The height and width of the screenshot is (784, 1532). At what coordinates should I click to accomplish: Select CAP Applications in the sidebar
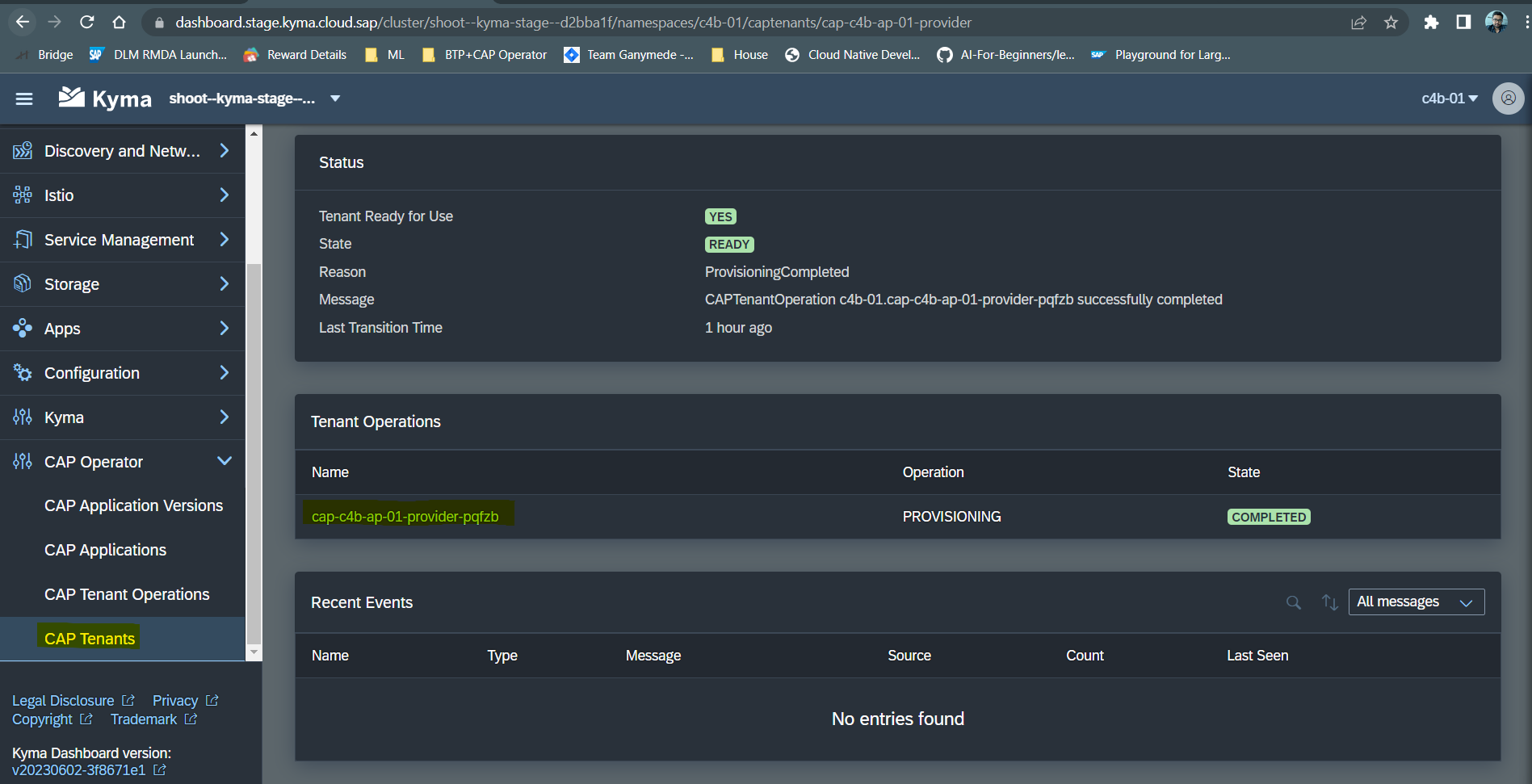(x=105, y=549)
